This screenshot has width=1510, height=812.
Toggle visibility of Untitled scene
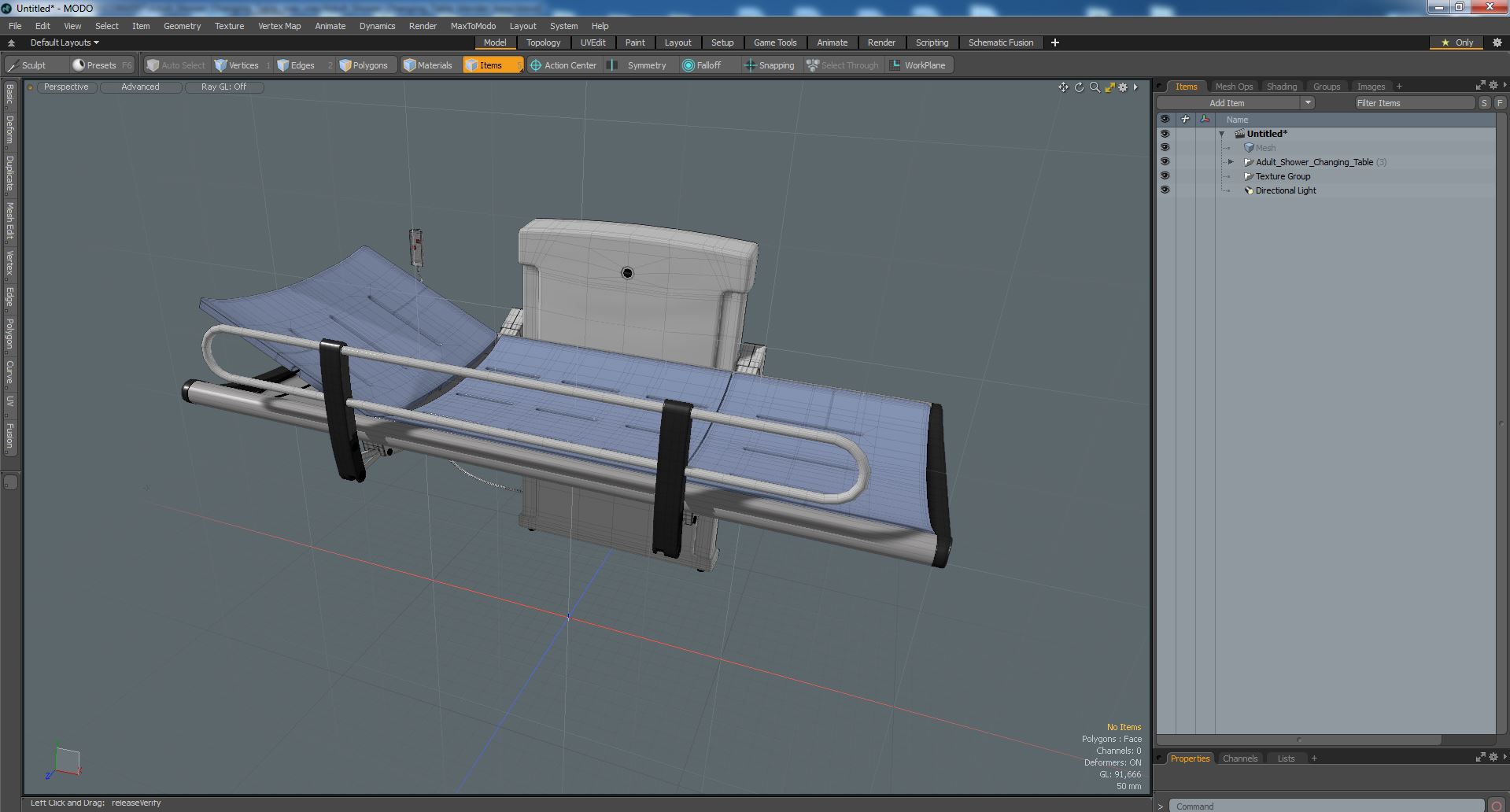[1165, 134]
